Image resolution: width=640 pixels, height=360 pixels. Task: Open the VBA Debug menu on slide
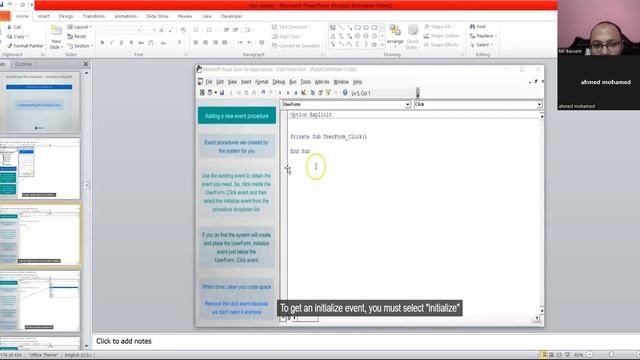pyautogui.click(x=278, y=82)
